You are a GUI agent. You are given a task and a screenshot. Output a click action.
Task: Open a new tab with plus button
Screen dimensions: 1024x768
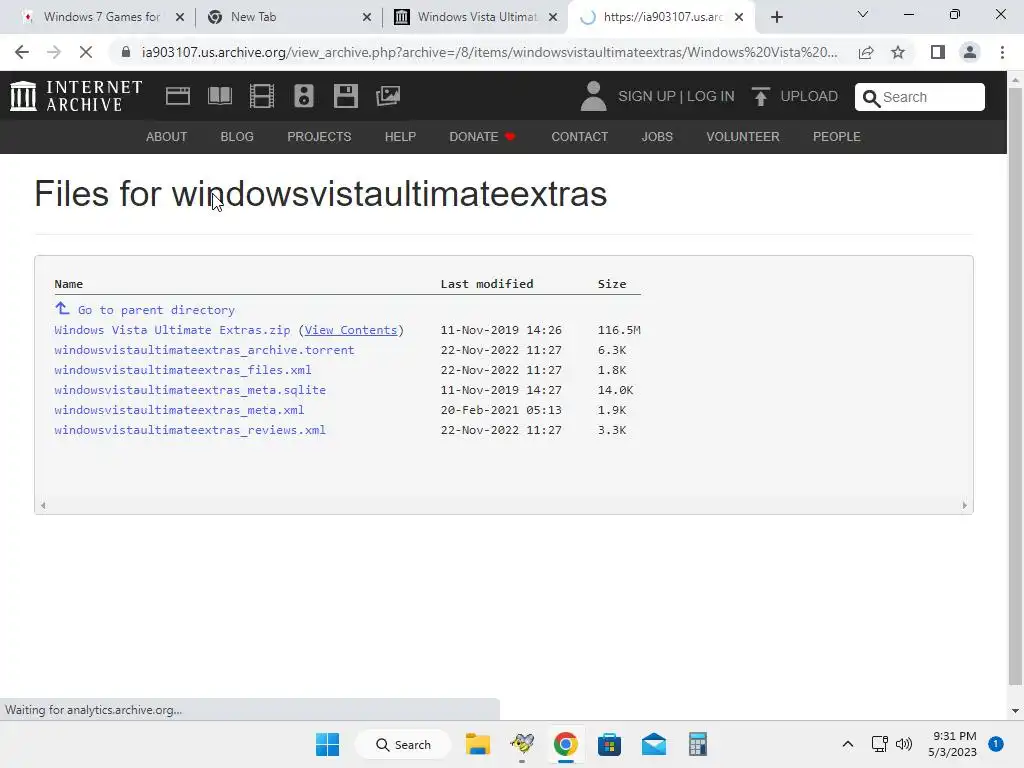(x=776, y=17)
